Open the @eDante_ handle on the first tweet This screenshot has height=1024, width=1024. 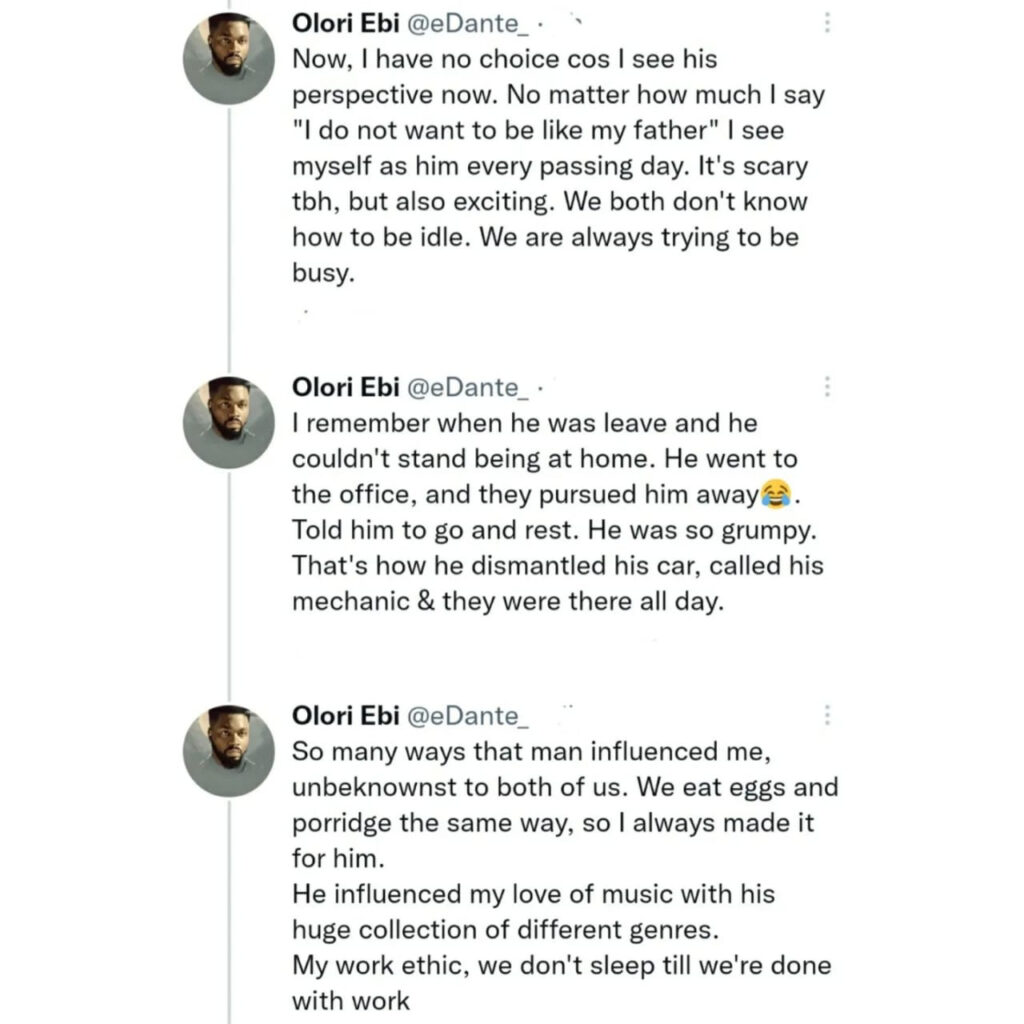pos(468,24)
